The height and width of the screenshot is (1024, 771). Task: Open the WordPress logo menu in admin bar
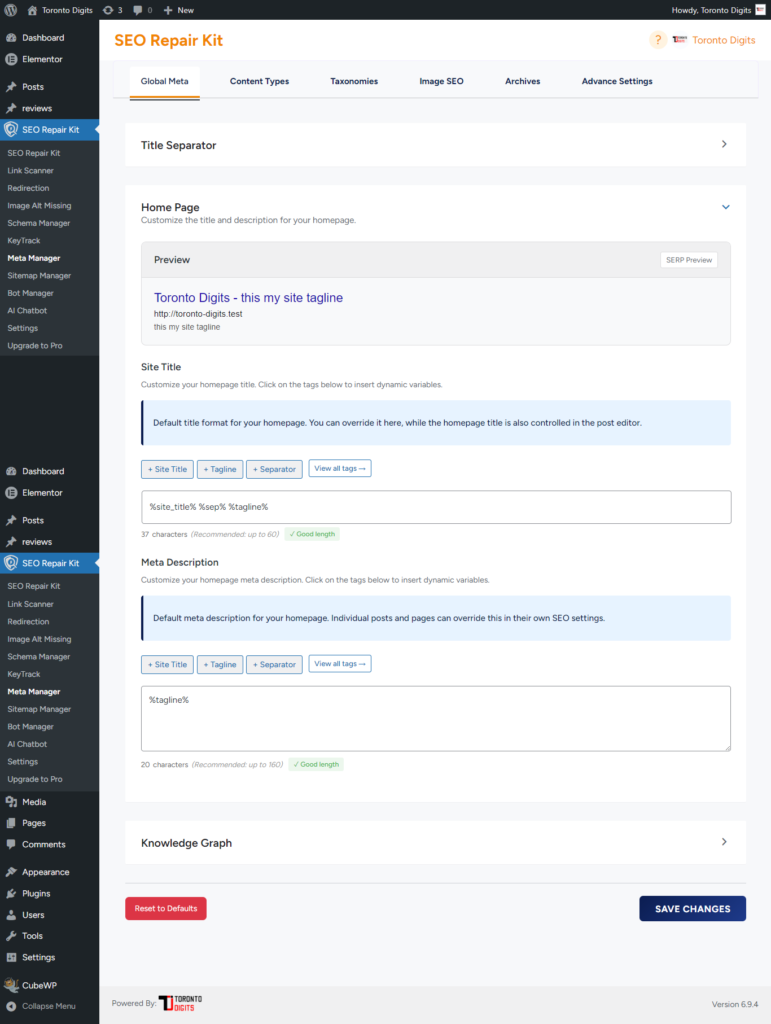point(10,10)
